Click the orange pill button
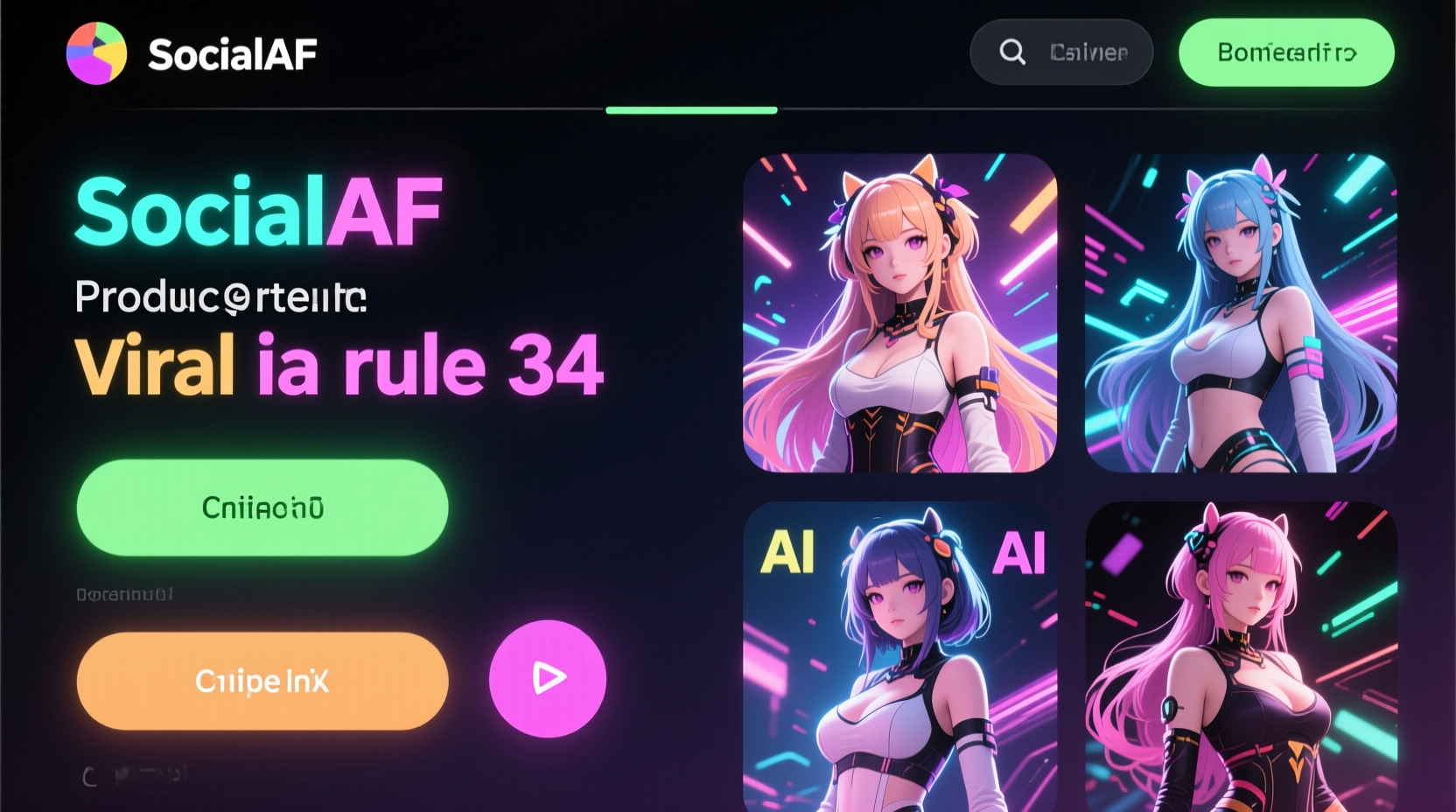 262,681
